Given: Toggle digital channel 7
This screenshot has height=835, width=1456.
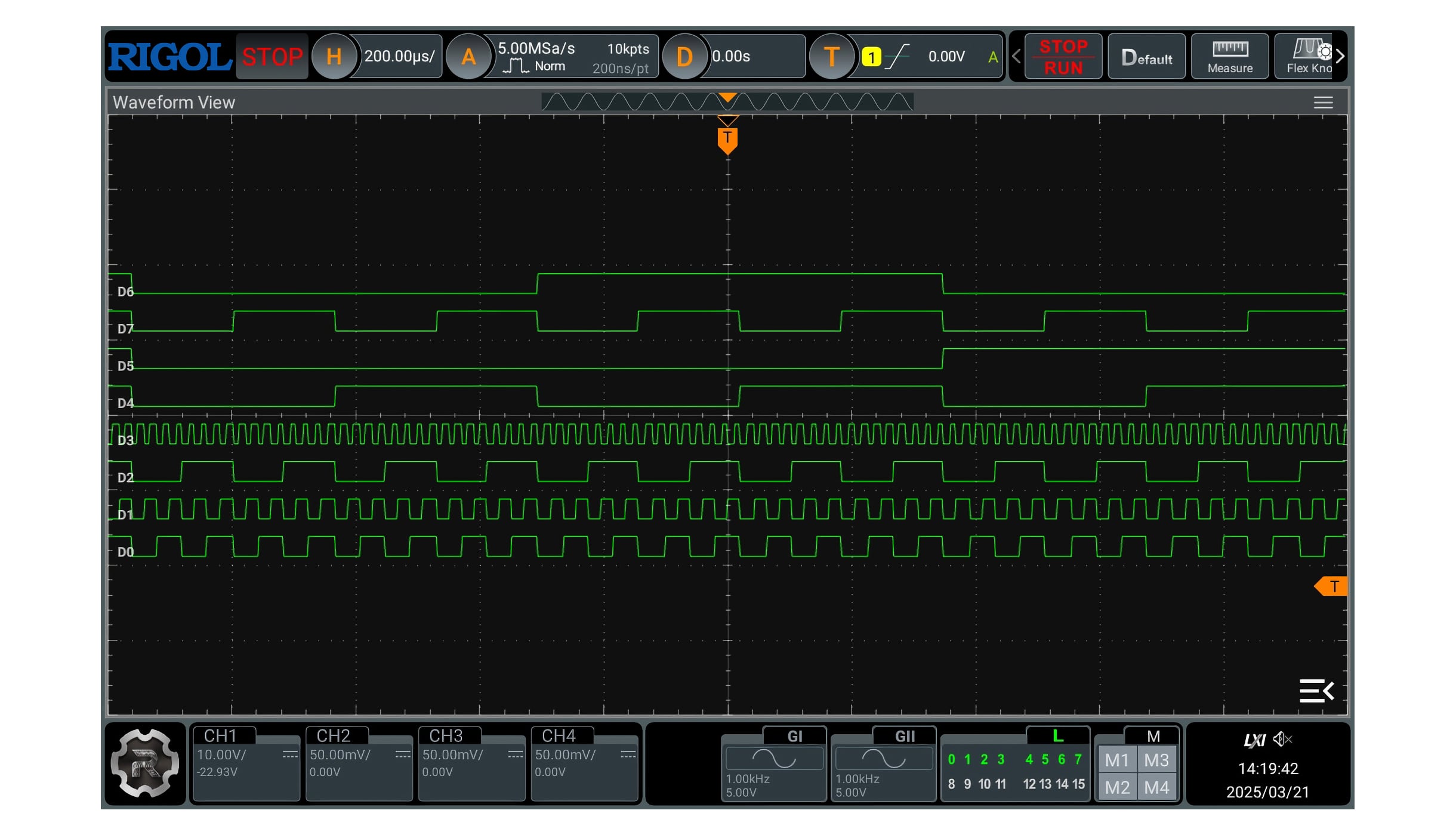Looking at the screenshot, I should coord(1078,759).
